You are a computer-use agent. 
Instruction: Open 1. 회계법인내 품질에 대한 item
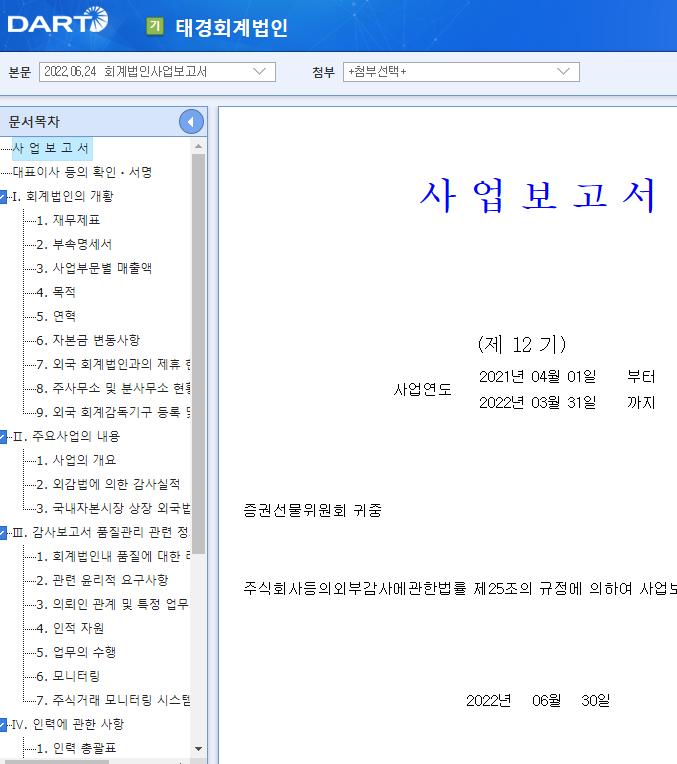113,556
